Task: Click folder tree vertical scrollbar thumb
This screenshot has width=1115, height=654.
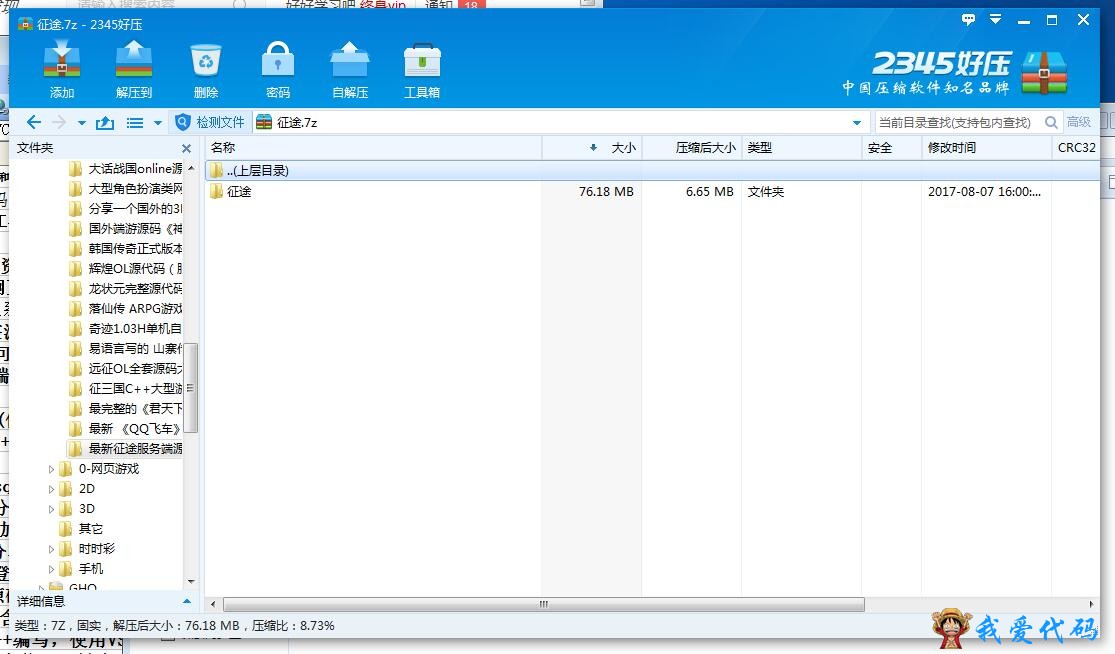Action: [x=191, y=387]
